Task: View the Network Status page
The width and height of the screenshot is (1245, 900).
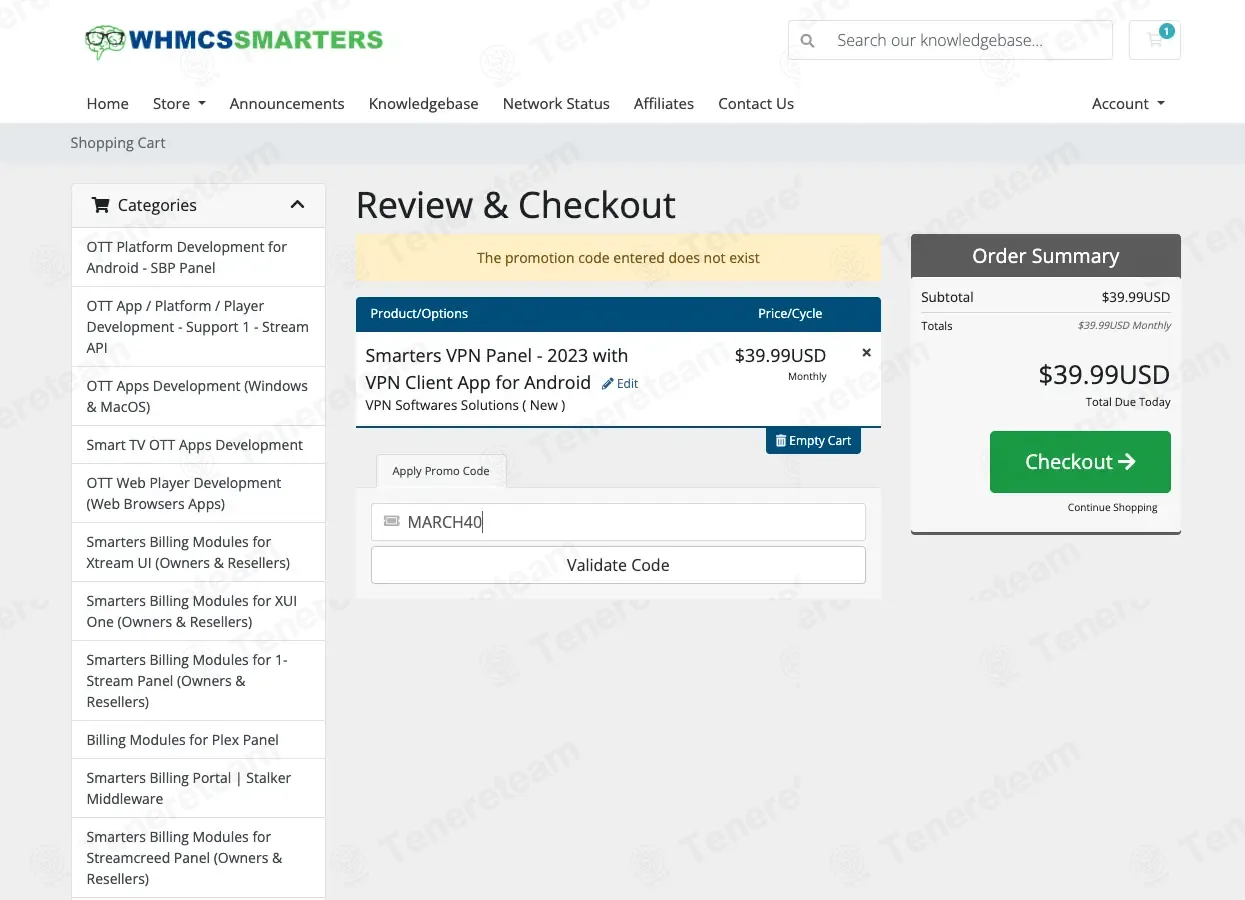Action: pyautogui.click(x=556, y=104)
